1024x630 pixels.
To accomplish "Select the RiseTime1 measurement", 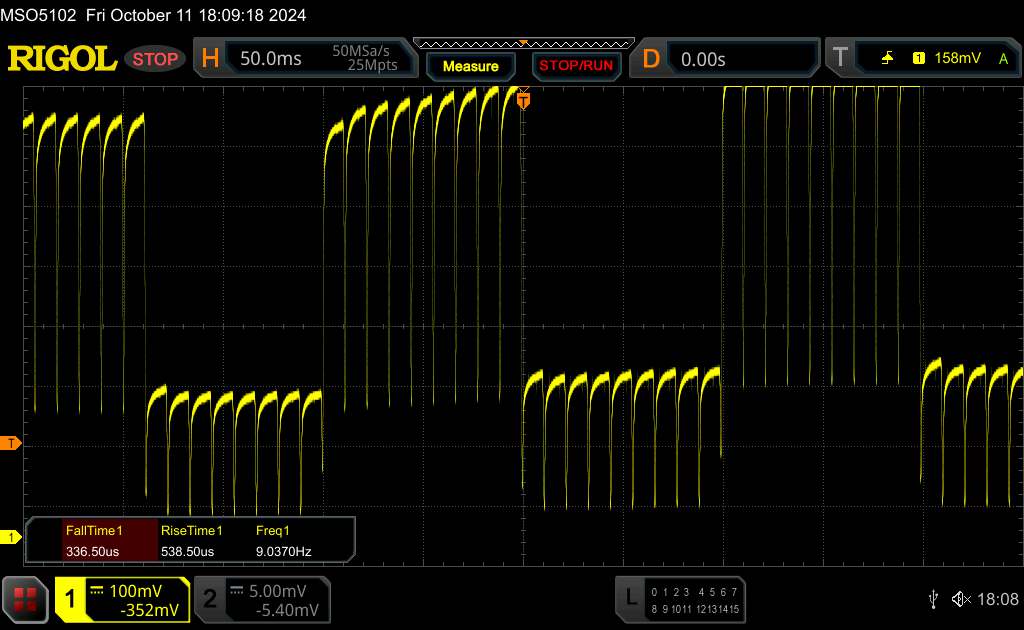I will click(191, 530).
